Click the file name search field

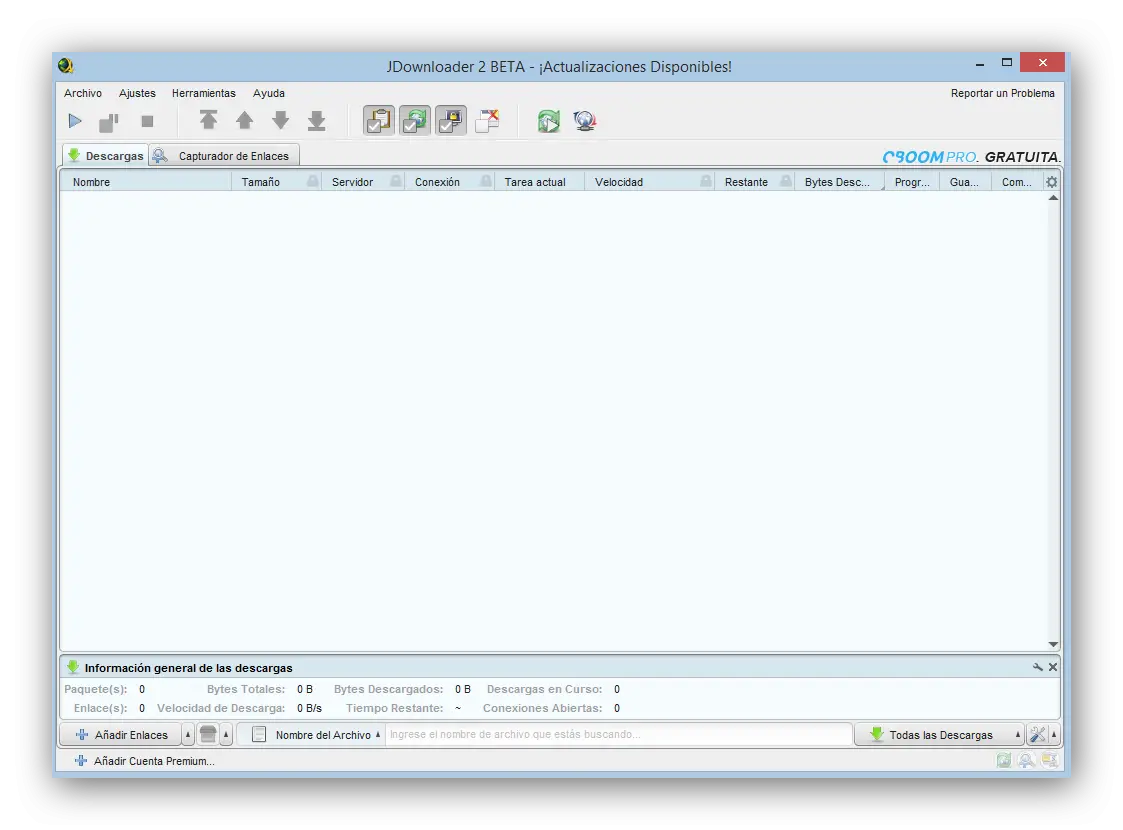619,735
